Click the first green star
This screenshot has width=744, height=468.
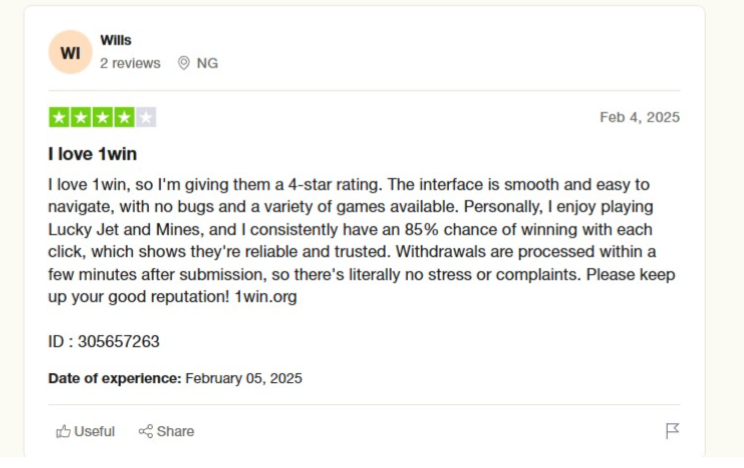59,117
